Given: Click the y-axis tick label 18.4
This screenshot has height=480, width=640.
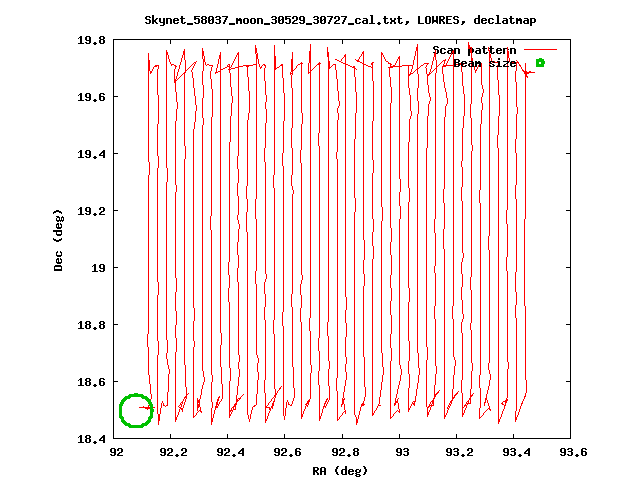Looking at the screenshot, I should coord(91,439).
